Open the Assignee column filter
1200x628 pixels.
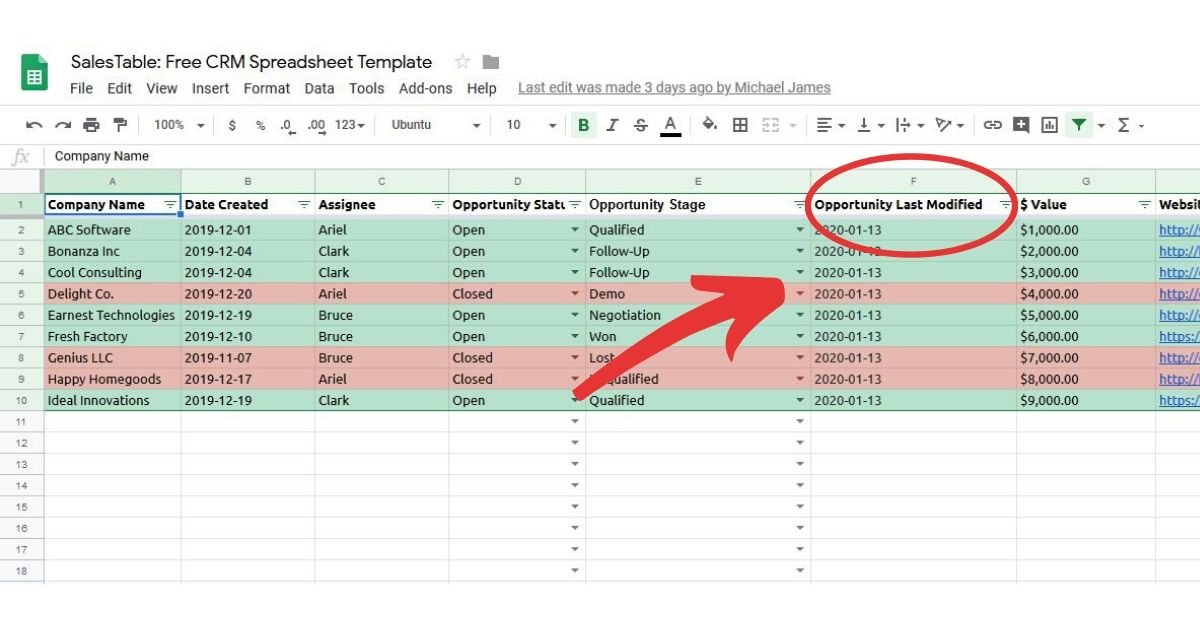click(x=437, y=204)
